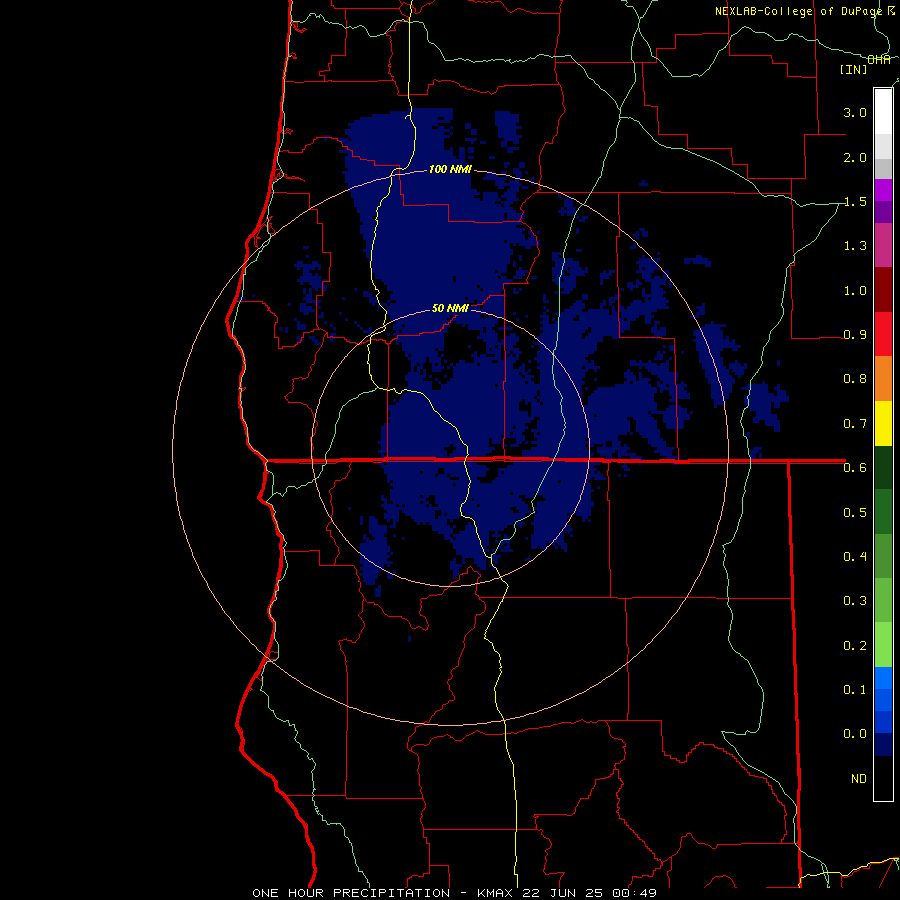Click the 0.1 legend value
This screenshot has height=900, width=900.
click(x=855, y=689)
